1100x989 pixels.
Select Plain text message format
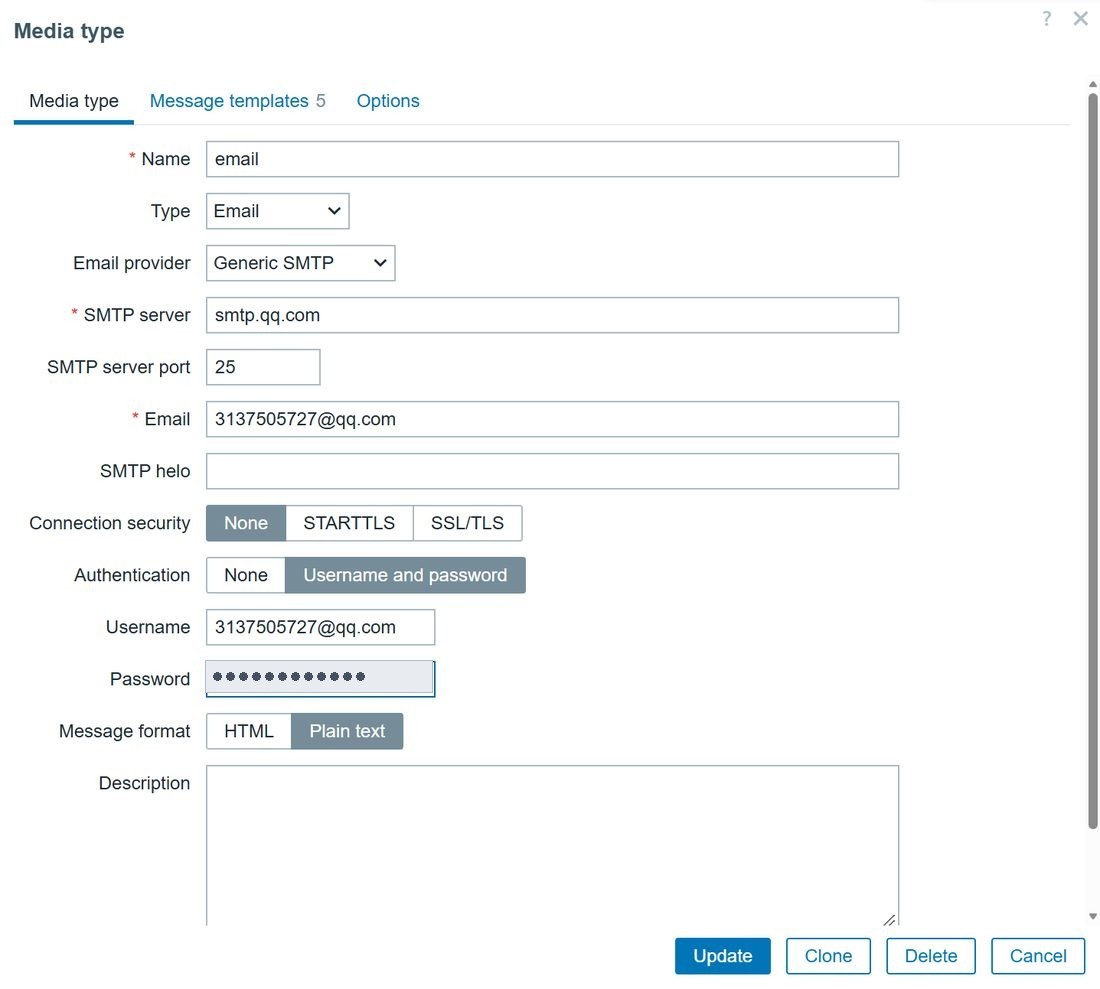coord(347,731)
